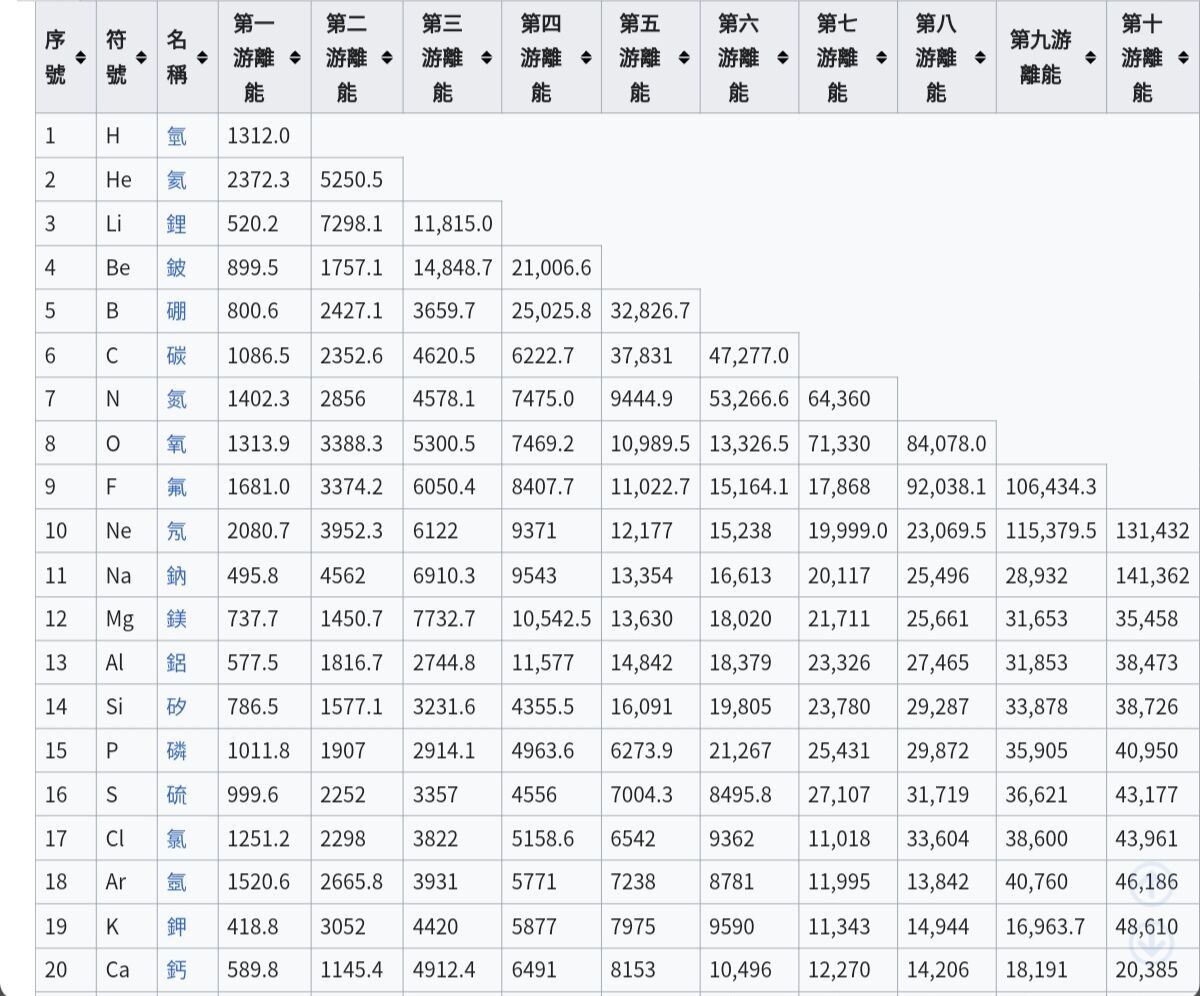This screenshot has height=996, width=1200.
Task: Click the 氧 link in row 8
Action: point(177,444)
